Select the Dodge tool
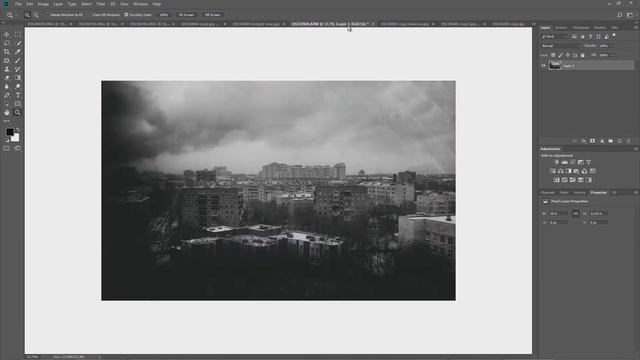Image resolution: width=640 pixels, height=360 pixels. point(18,87)
